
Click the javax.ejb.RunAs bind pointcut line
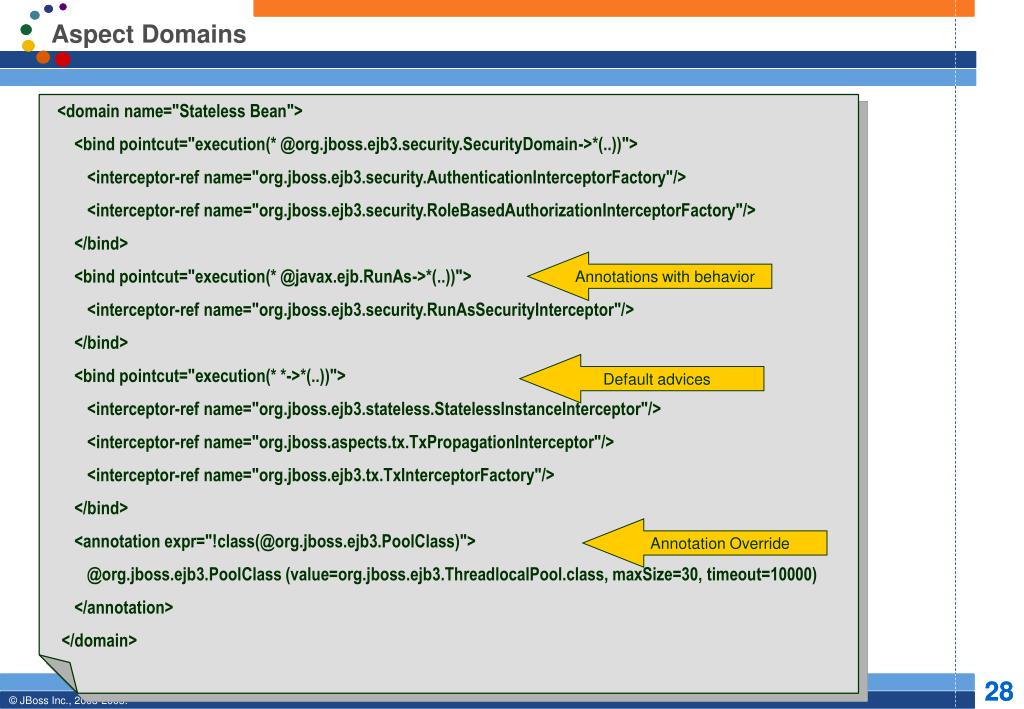272,277
